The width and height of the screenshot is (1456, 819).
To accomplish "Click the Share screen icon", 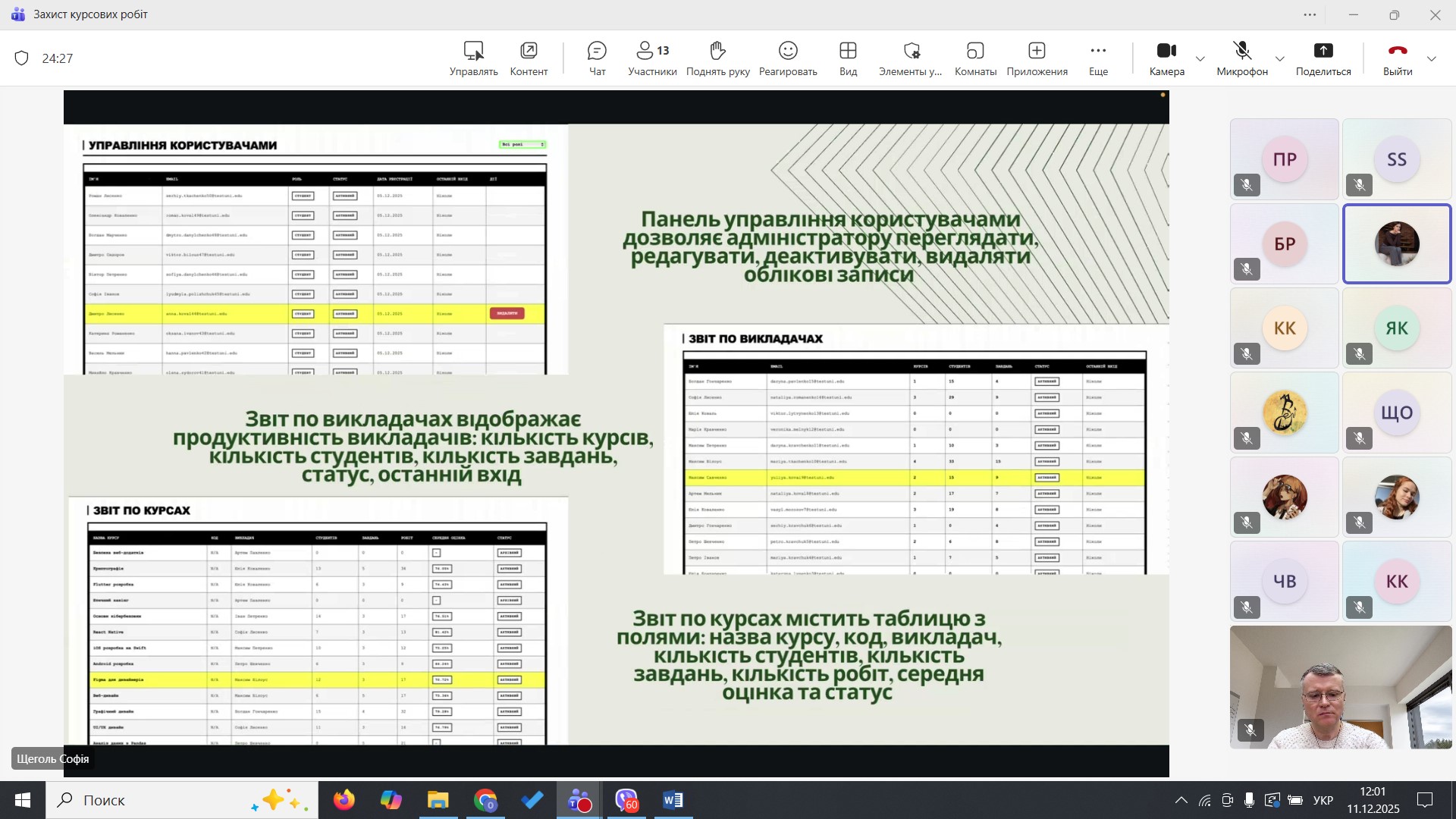I will (x=1323, y=58).
